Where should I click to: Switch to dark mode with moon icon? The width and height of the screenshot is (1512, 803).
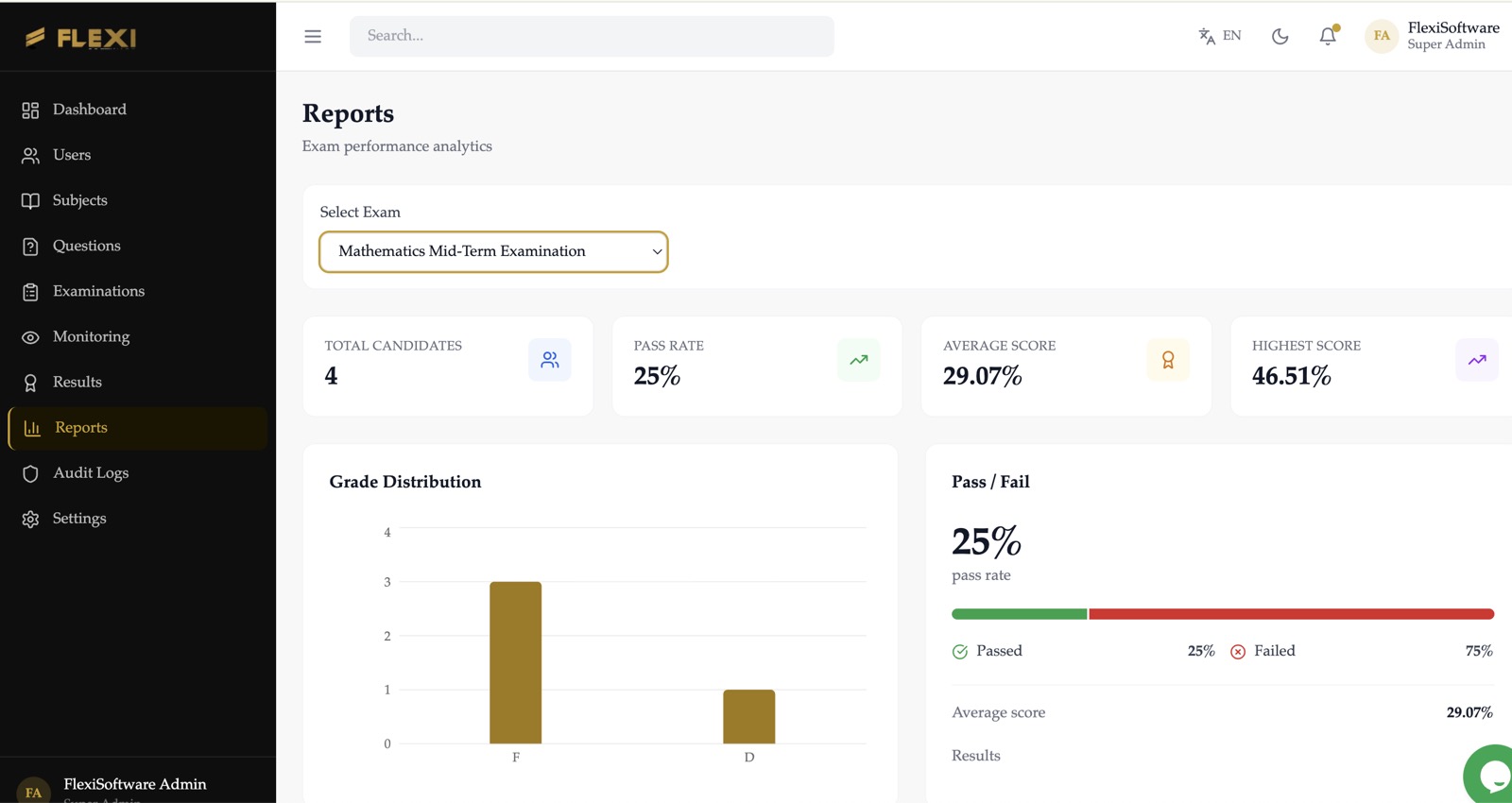coord(1280,36)
